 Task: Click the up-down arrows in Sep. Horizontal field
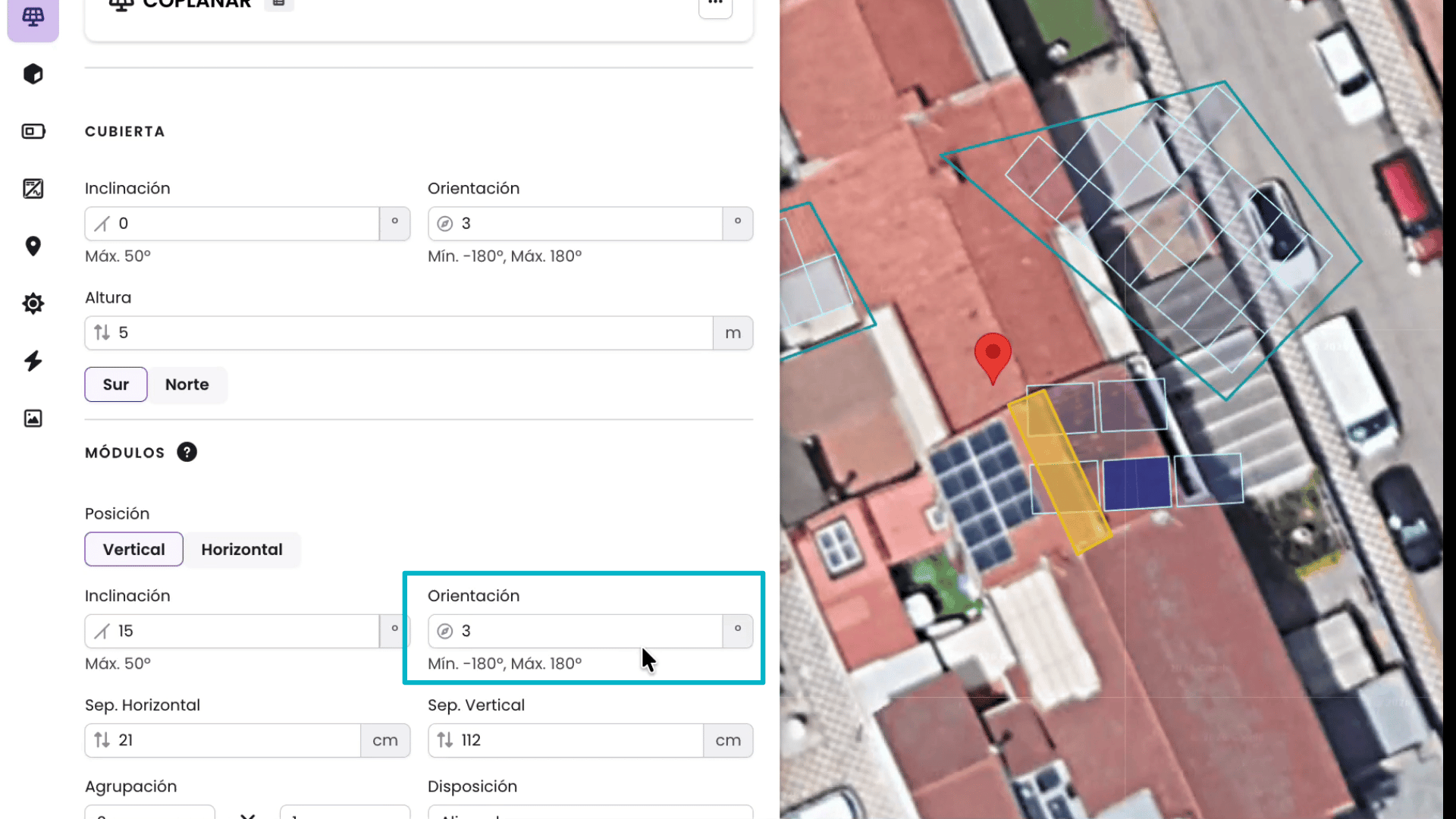pos(102,739)
